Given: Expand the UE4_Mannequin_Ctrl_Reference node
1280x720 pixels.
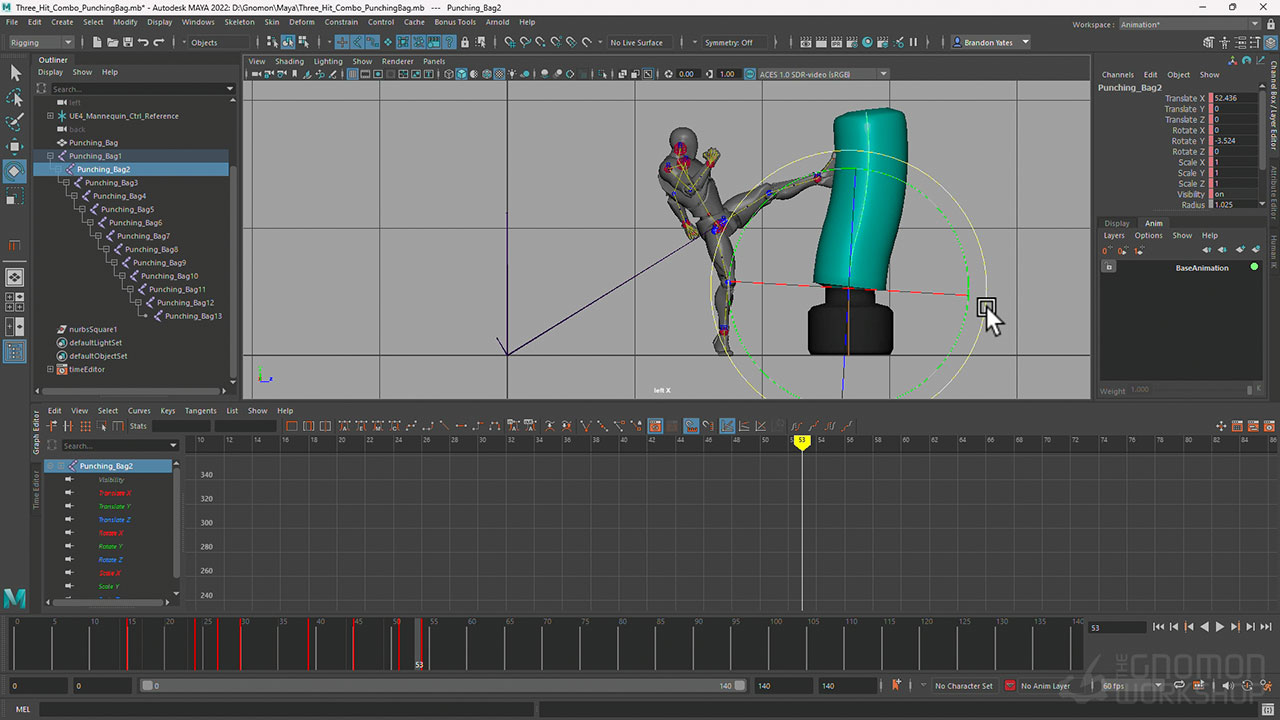Looking at the screenshot, I should click(x=50, y=116).
